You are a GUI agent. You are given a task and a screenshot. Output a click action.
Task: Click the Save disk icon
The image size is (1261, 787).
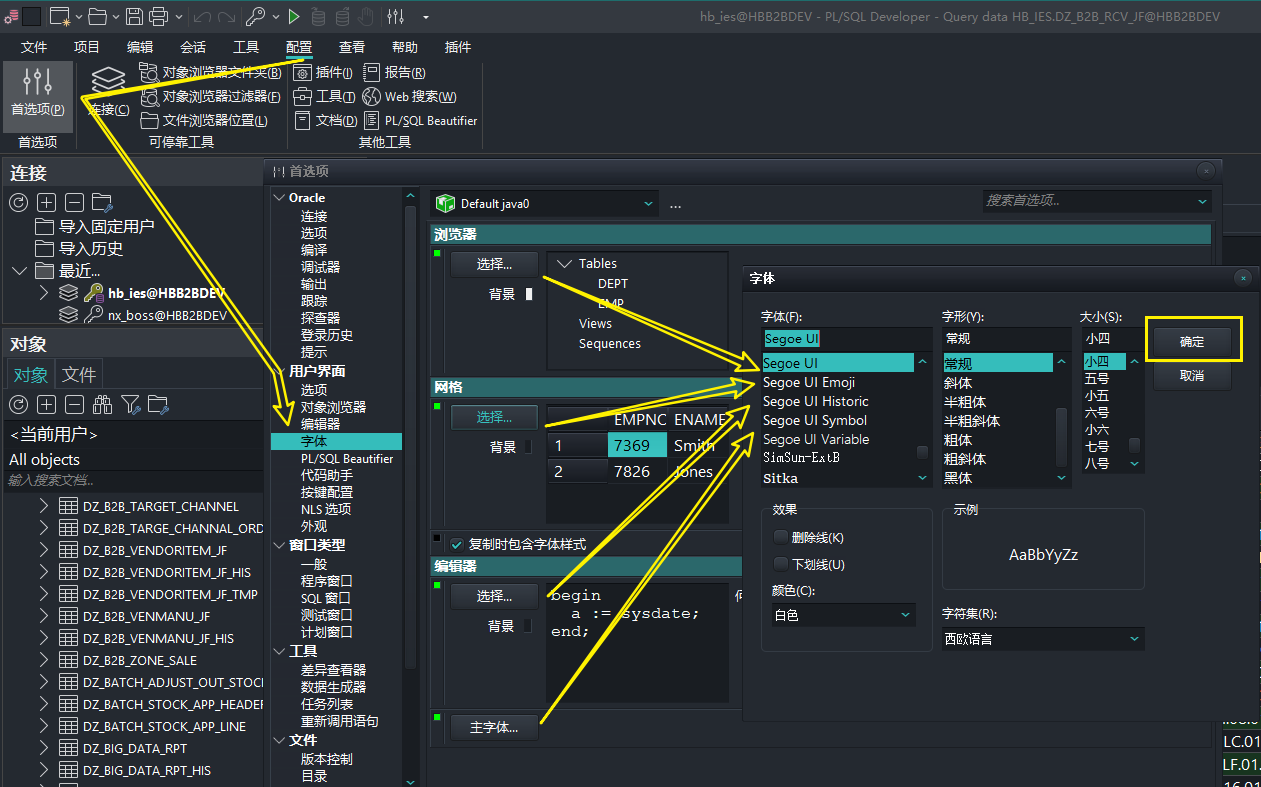click(136, 16)
